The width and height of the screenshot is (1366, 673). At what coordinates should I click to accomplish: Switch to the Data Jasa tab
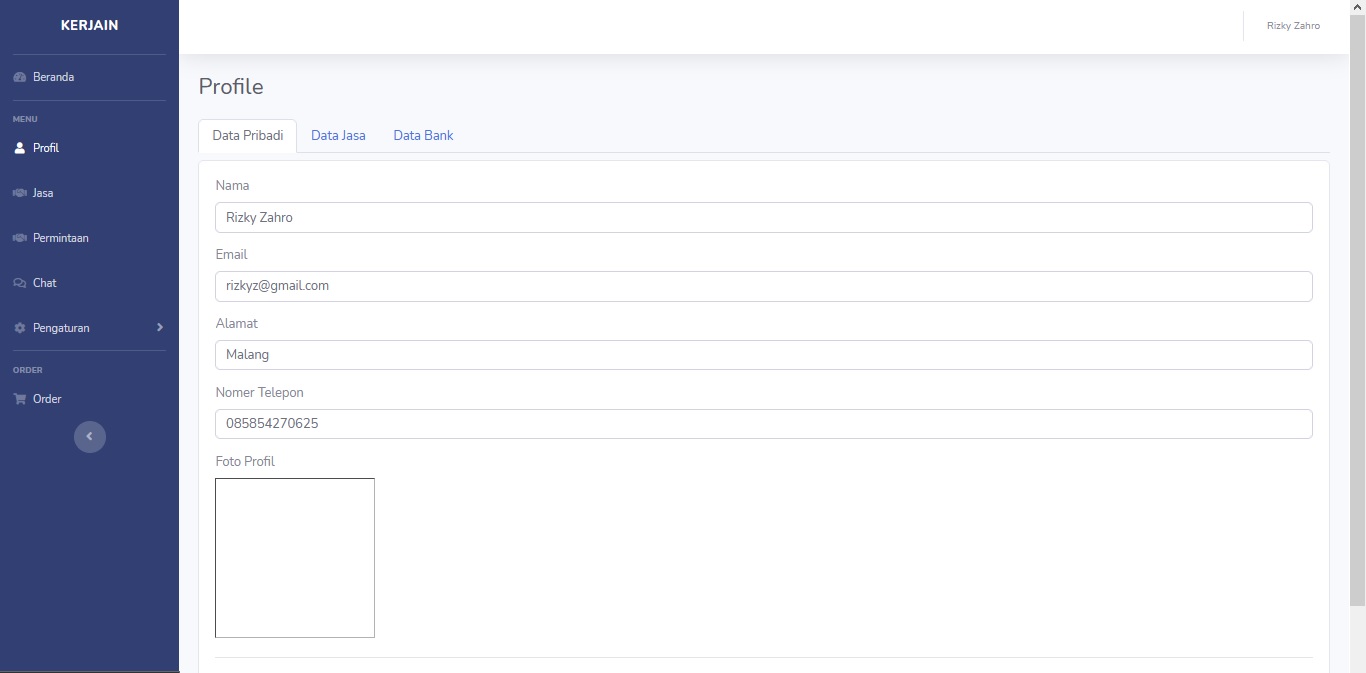338,136
